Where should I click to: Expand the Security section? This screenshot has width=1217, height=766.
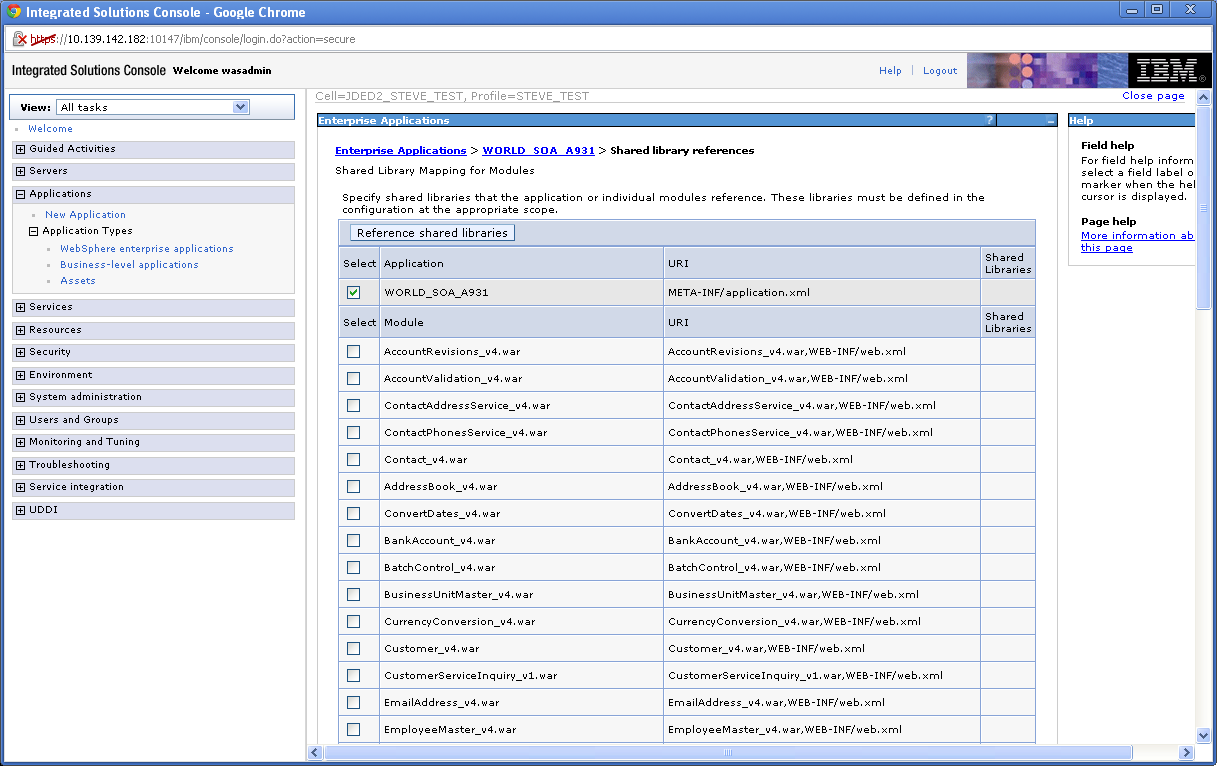coord(20,352)
